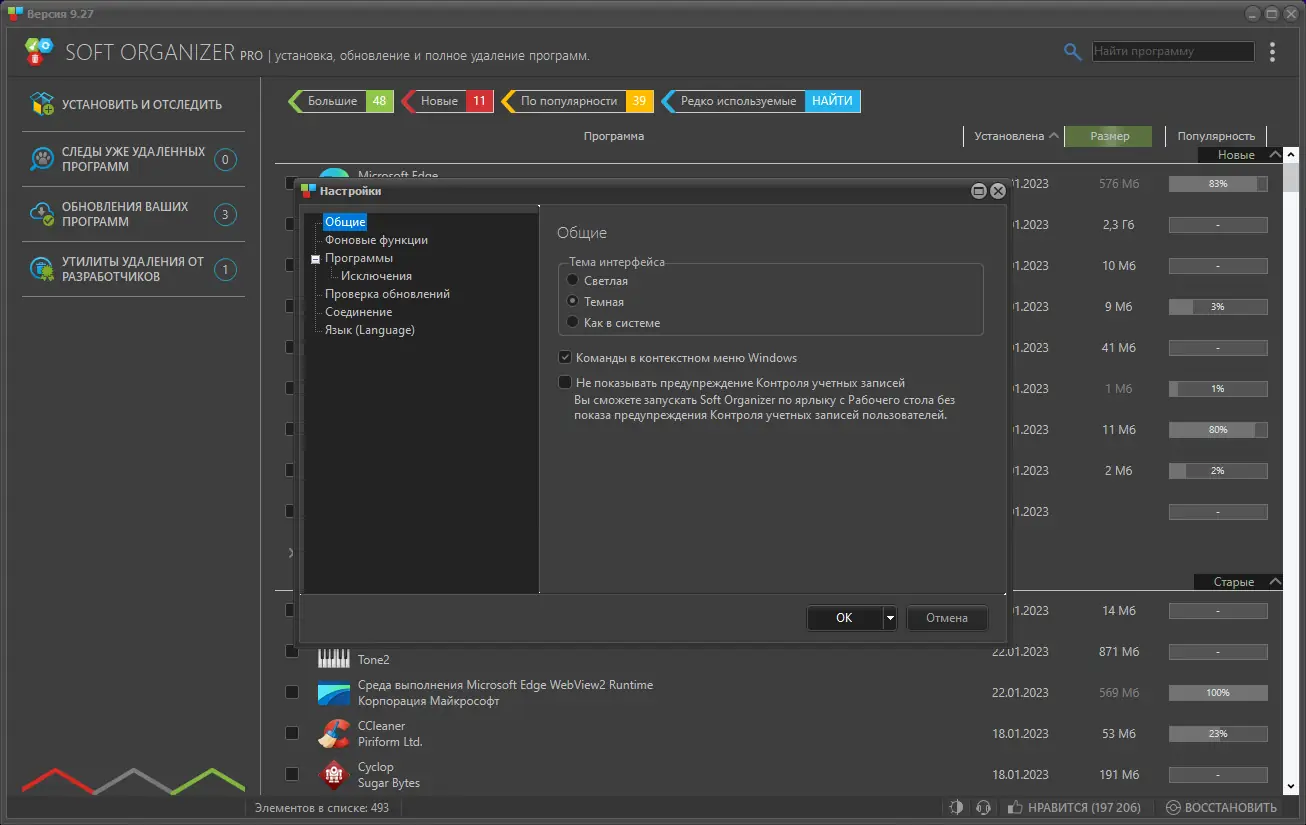Open the dropdown arrow next to OK
The width and height of the screenshot is (1306, 825).
(x=889, y=618)
